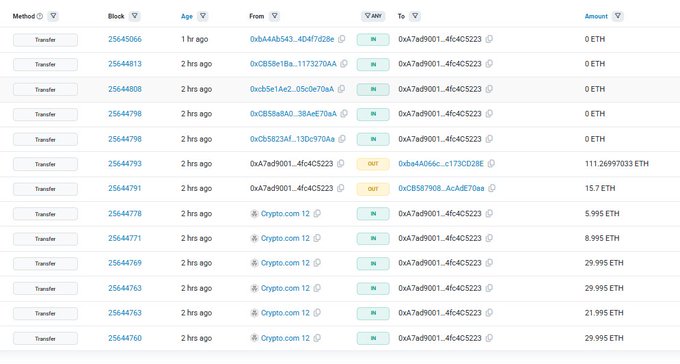680x364 pixels.
Task: Open the ANY direction filter
Action: pos(373,16)
